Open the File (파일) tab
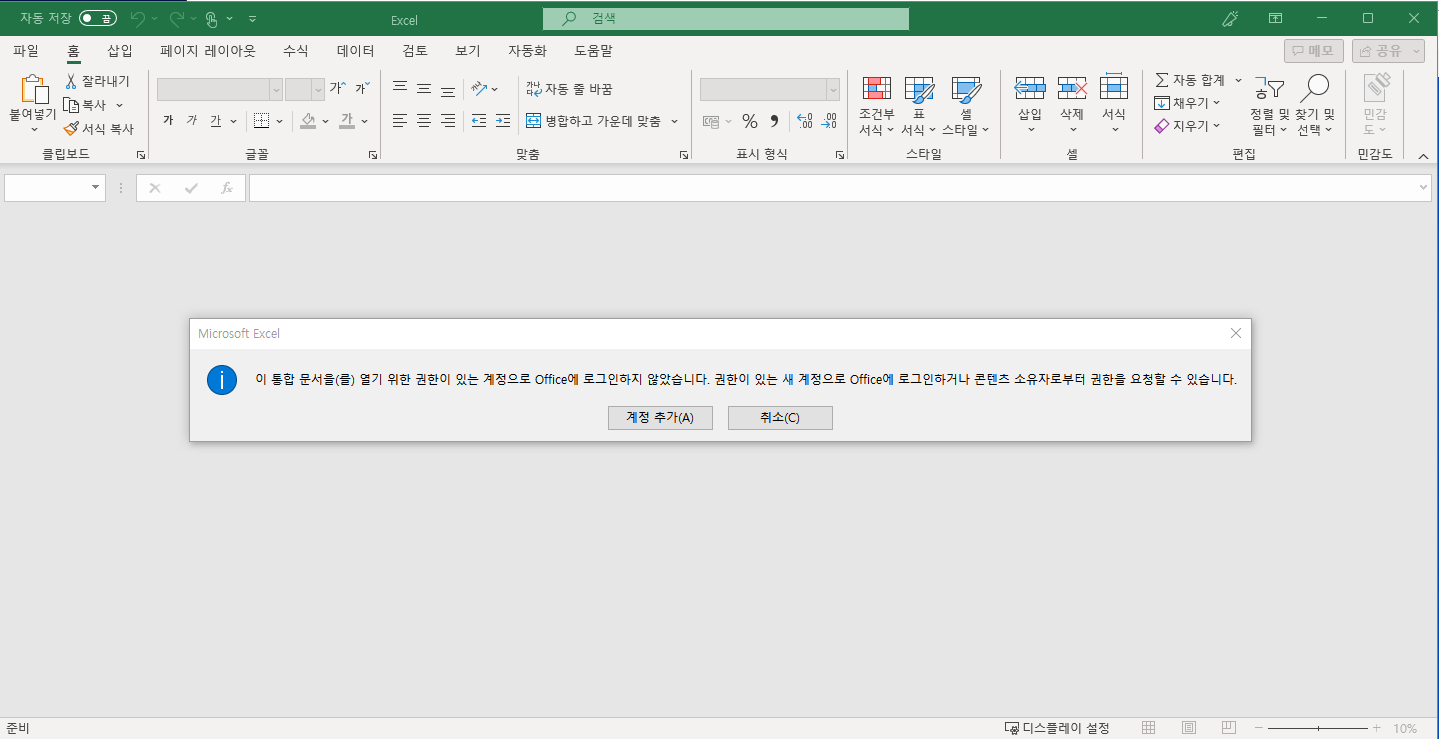Image resolution: width=1439 pixels, height=739 pixels. pyautogui.click(x=26, y=50)
